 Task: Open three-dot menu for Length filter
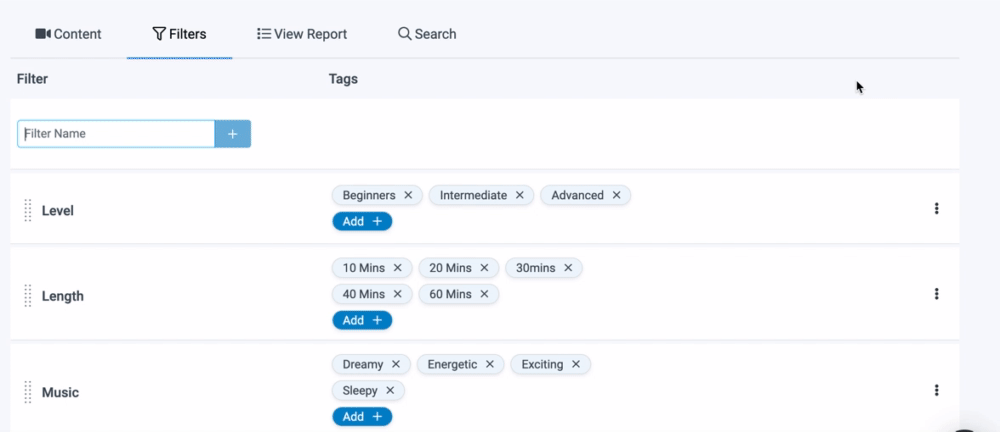point(936,294)
